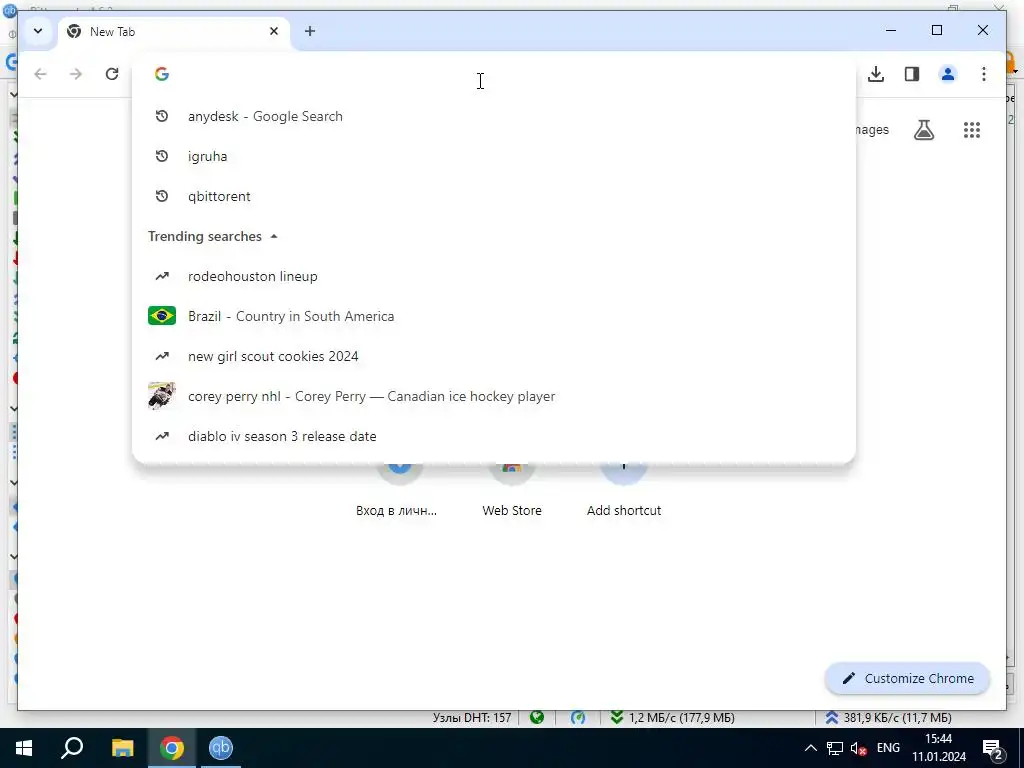Click the Google G logo in omnibox
This screenshot has height=768, width=1024.
point(161,74)
